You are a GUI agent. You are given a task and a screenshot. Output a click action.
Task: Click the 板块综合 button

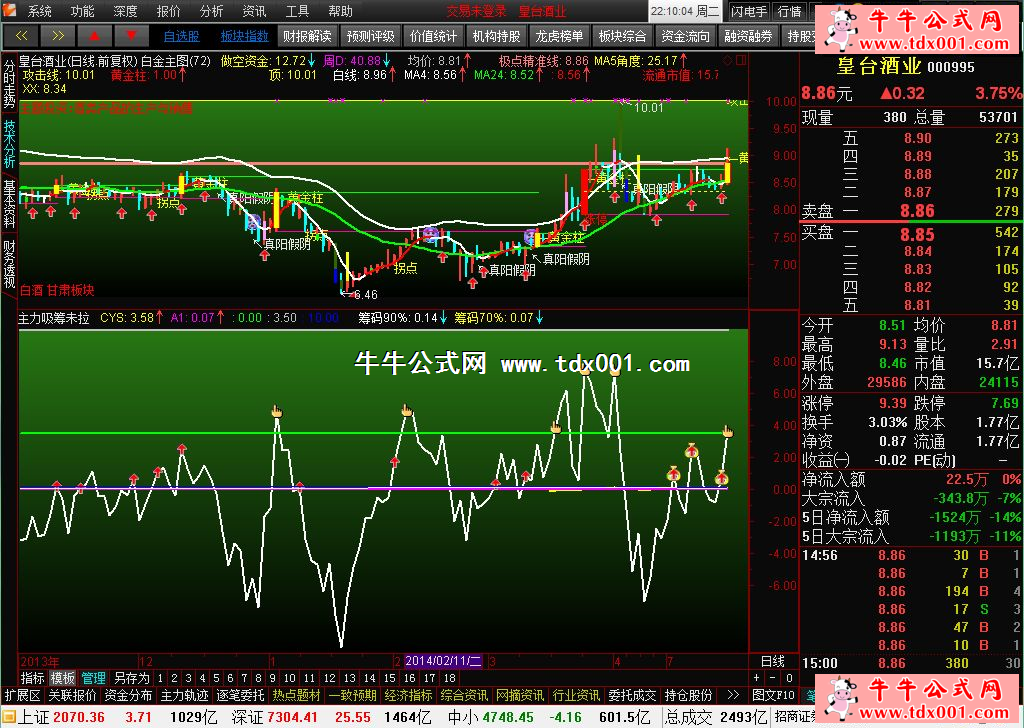tap(622, 36)
